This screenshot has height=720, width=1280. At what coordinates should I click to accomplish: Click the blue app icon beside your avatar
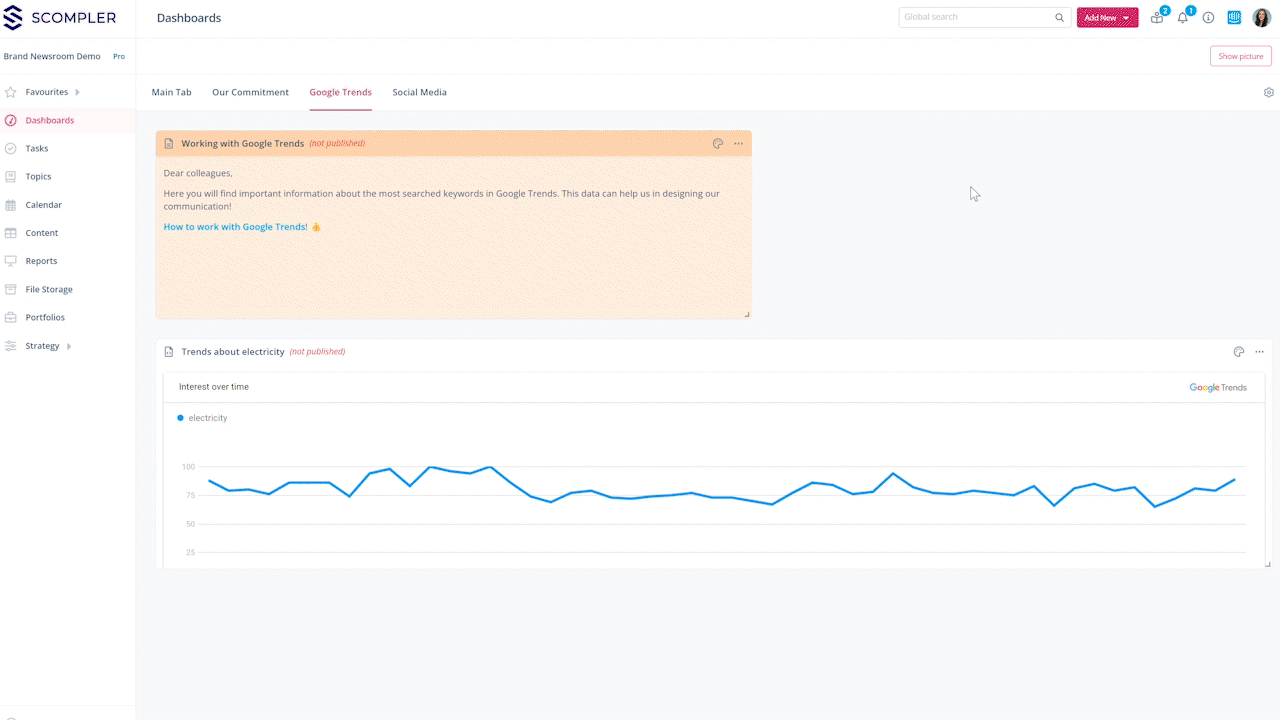point(1234,17)
